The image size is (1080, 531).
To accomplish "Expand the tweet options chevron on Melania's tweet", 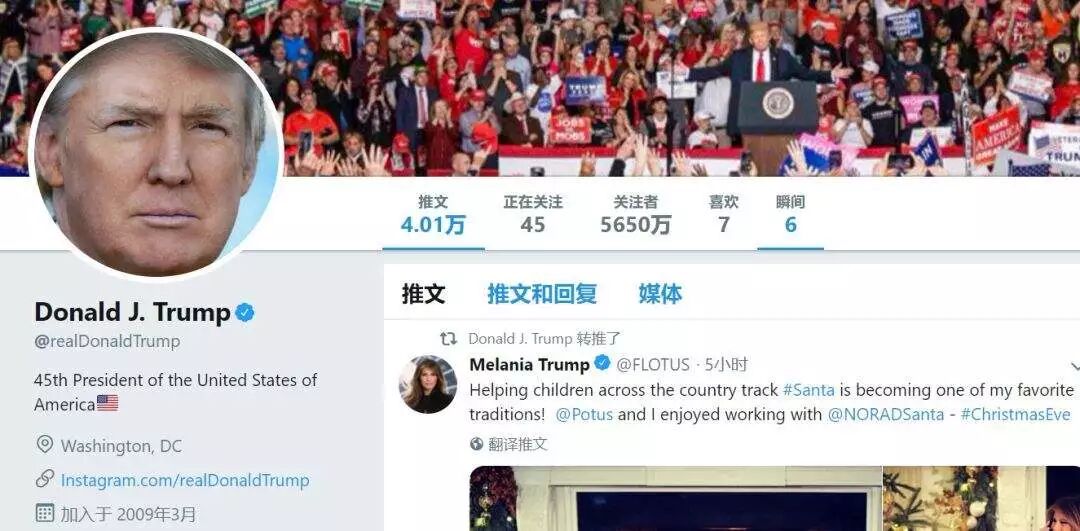I will click(x=1075, y=366).
